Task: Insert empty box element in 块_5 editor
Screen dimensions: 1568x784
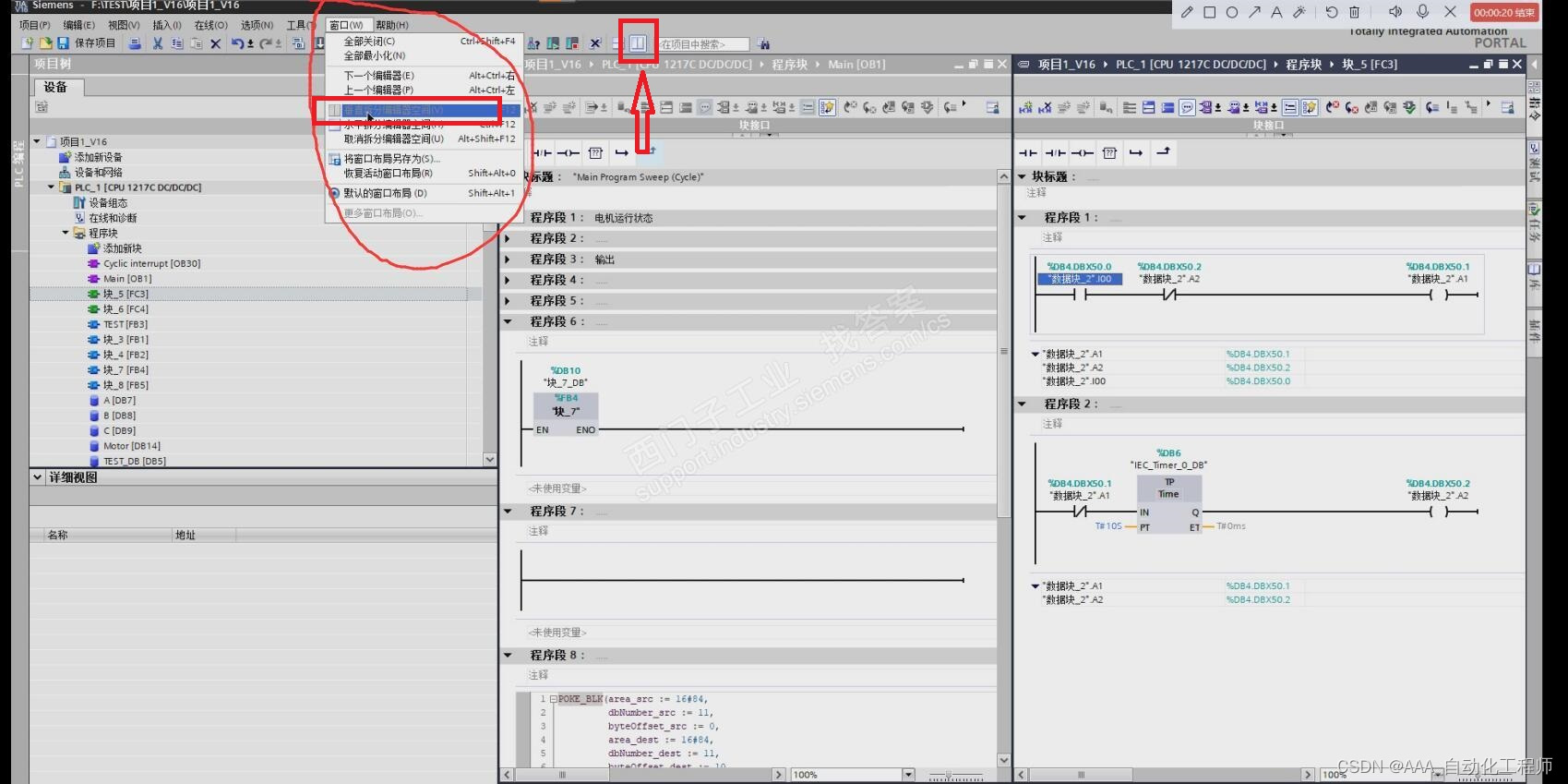Action: pyautogui.click(x=1109, y=152)
